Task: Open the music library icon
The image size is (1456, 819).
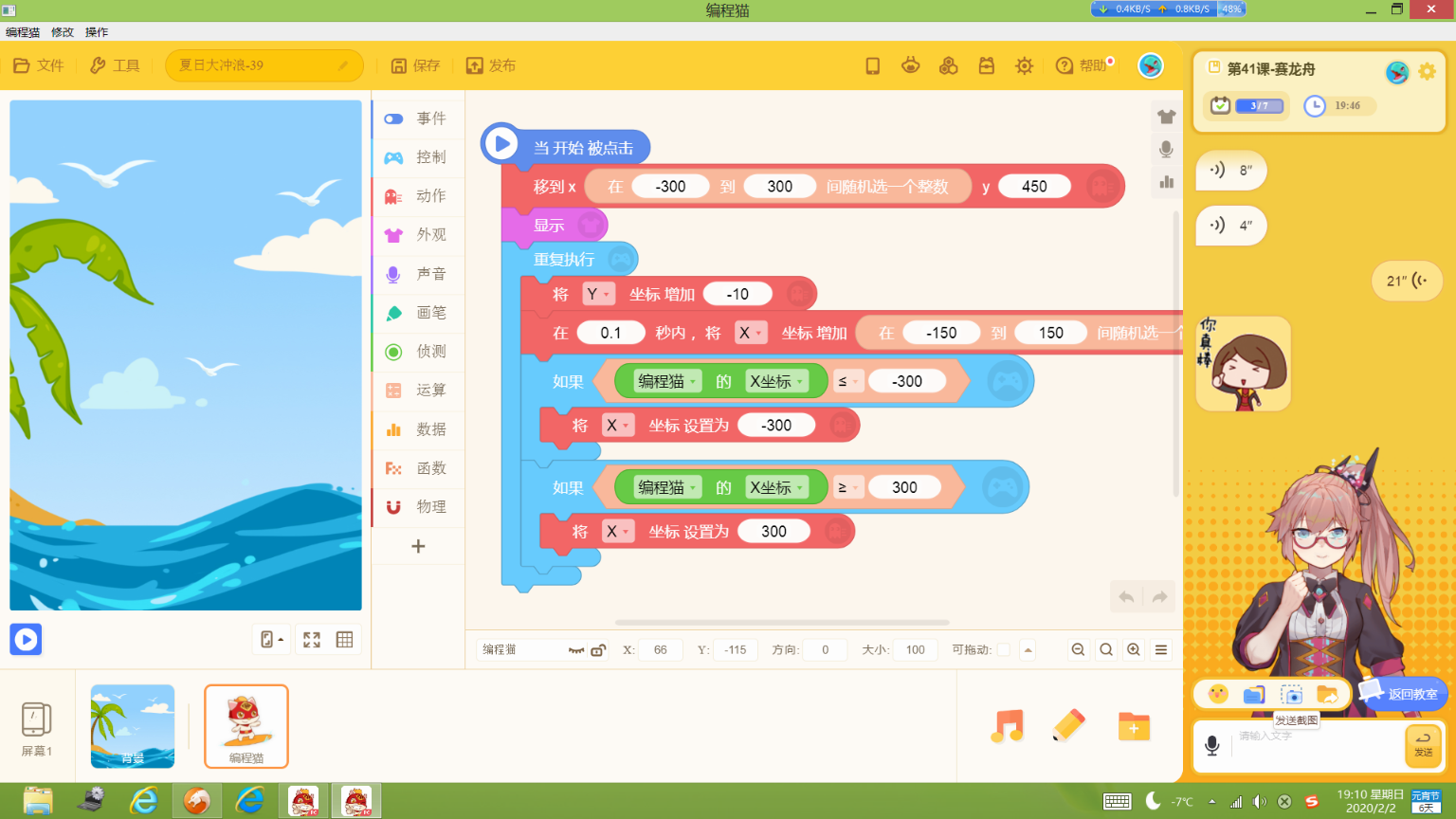Action: pyautogui.click(x=1007, y=725)
